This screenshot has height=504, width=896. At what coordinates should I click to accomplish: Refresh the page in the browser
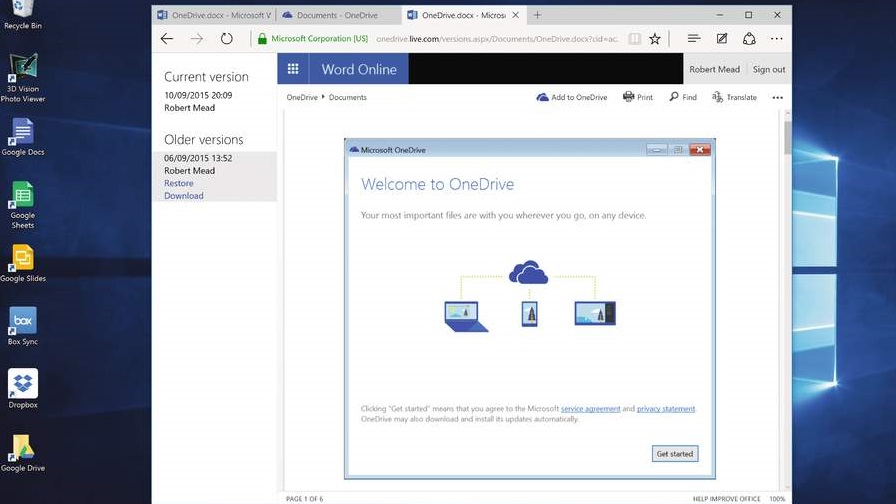tap(227, 39)
